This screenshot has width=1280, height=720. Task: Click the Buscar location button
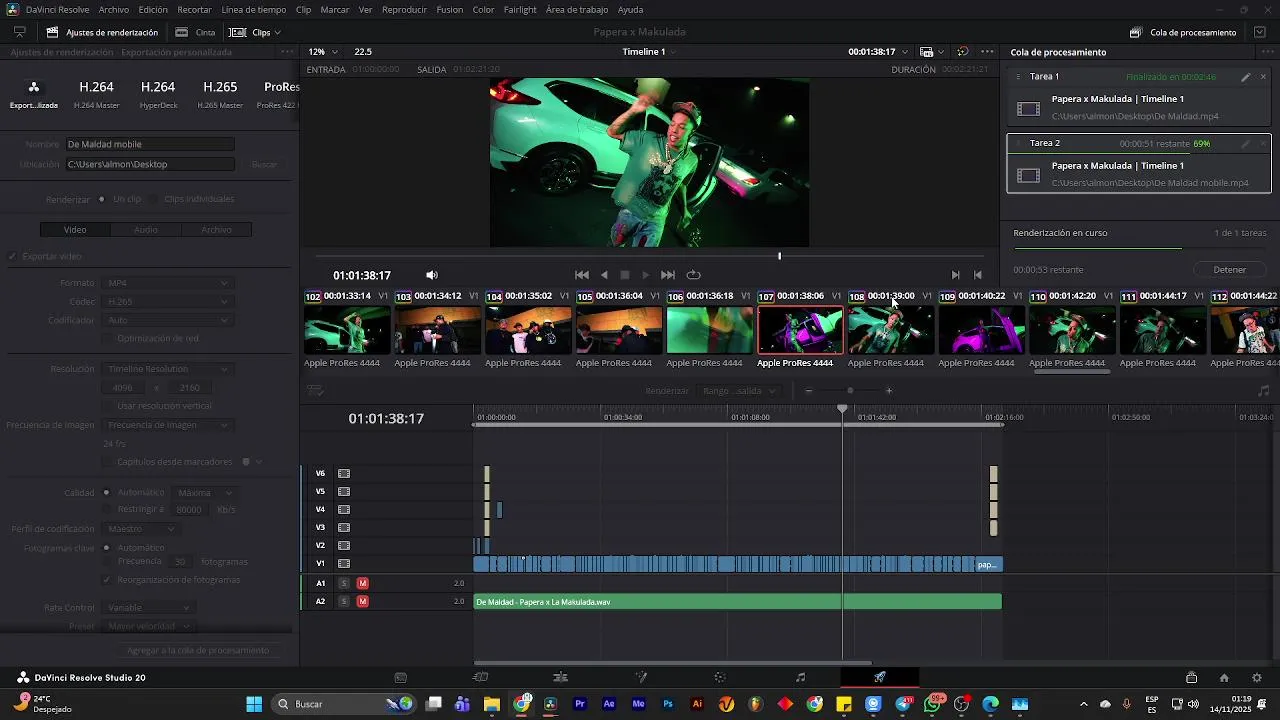pos(264,164)
